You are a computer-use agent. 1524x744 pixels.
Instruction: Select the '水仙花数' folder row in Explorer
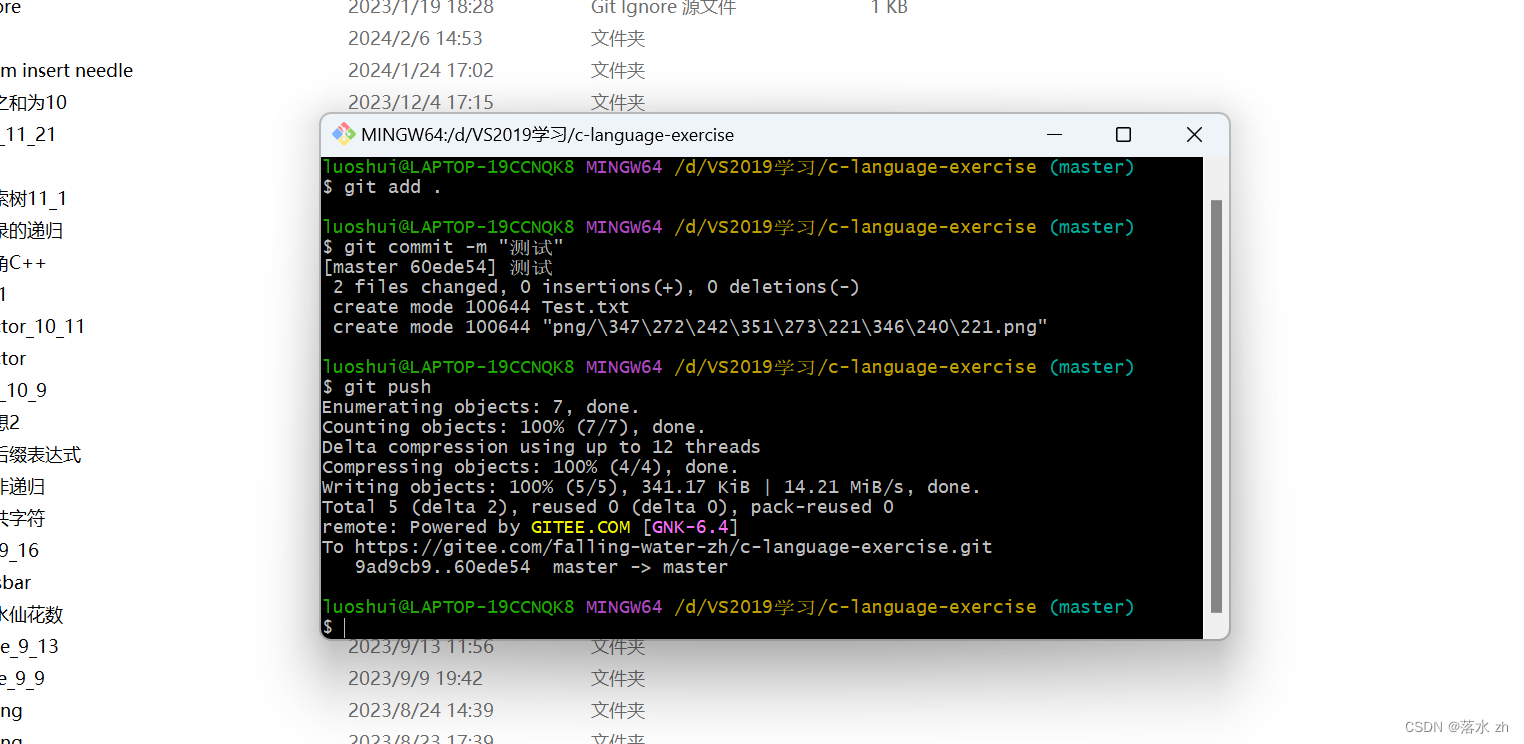[x=31, y=614]
